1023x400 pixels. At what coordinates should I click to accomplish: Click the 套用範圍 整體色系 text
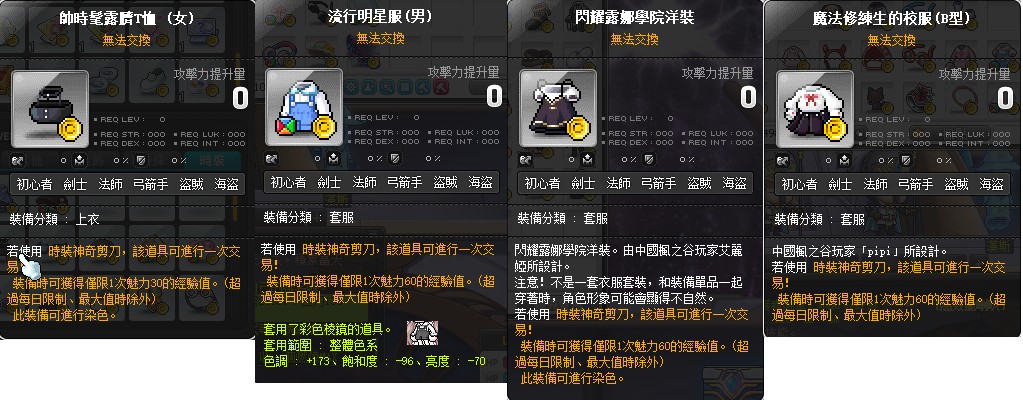[x=320, y=344]
